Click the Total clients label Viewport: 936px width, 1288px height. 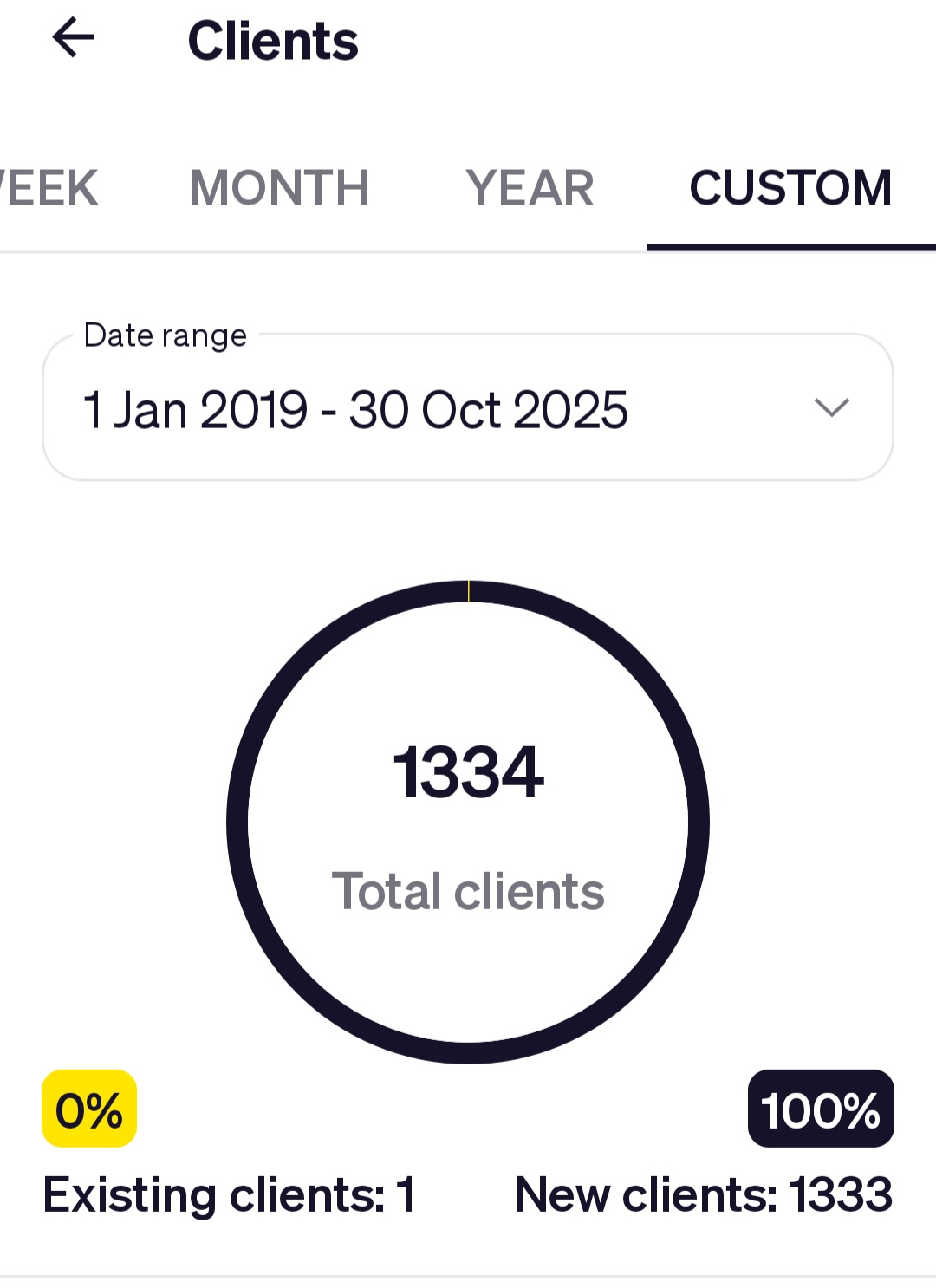click(468, 892)
